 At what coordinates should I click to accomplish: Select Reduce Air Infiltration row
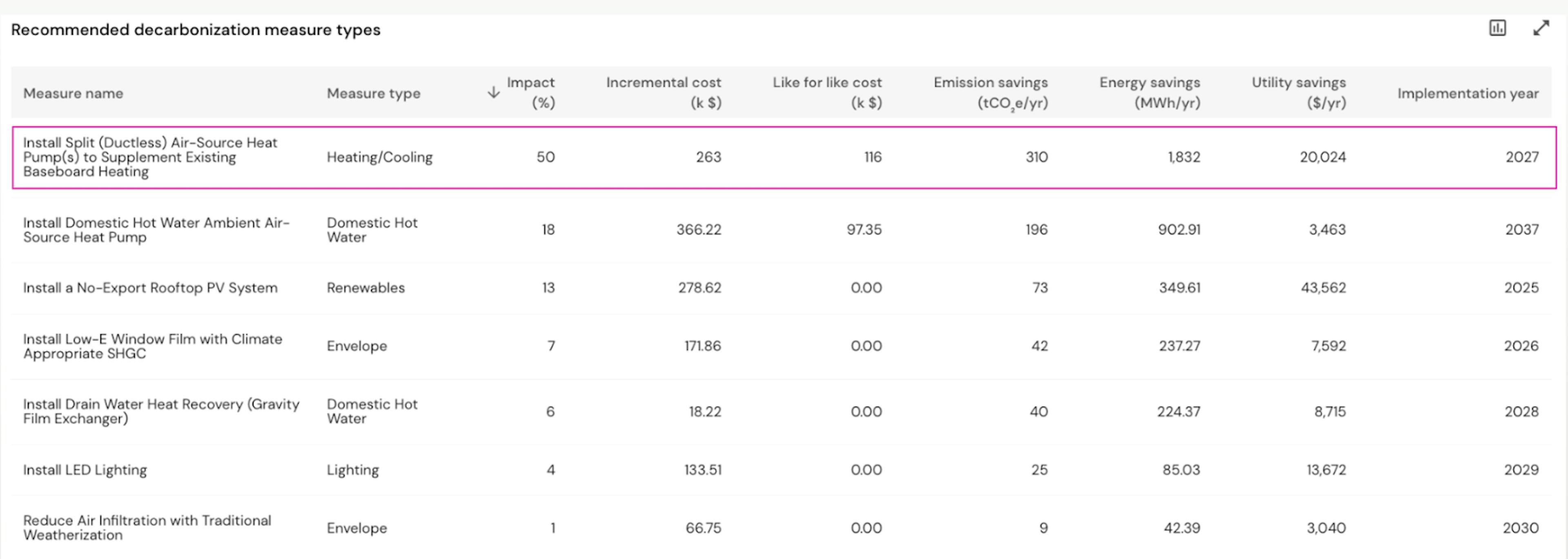click(x=147, y=527)
